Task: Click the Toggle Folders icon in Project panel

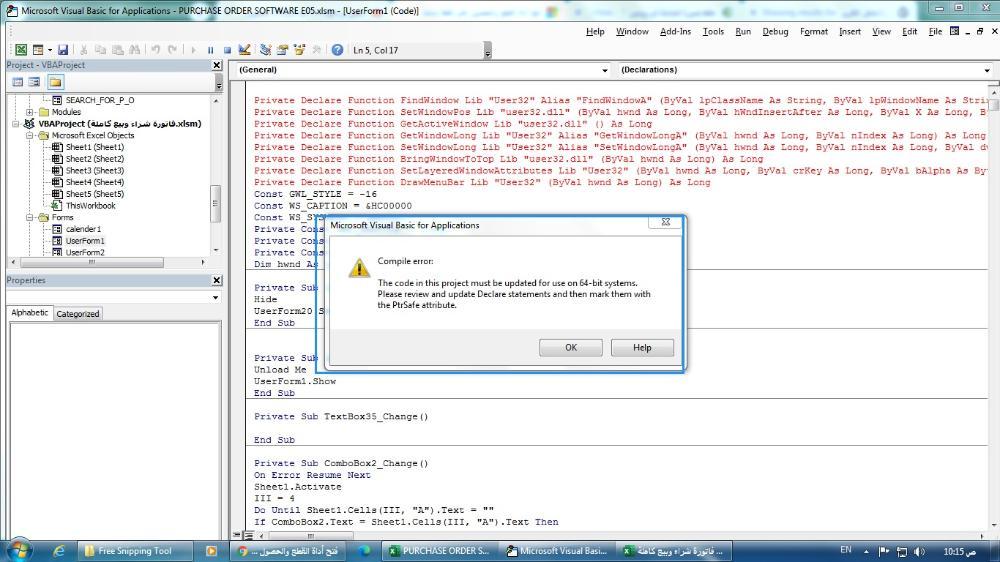Action: (x=55, y=82)
